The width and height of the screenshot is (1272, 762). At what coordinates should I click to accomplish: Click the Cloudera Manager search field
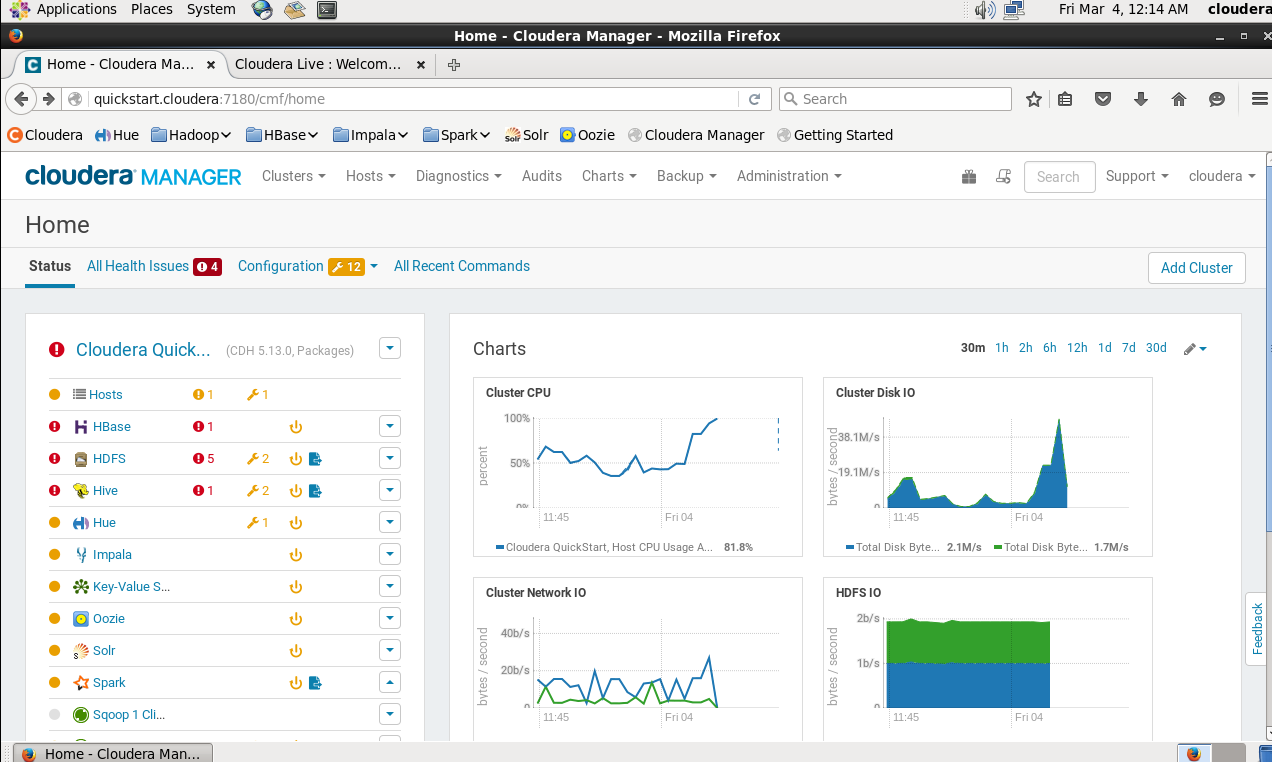(x=1059, y=177)
